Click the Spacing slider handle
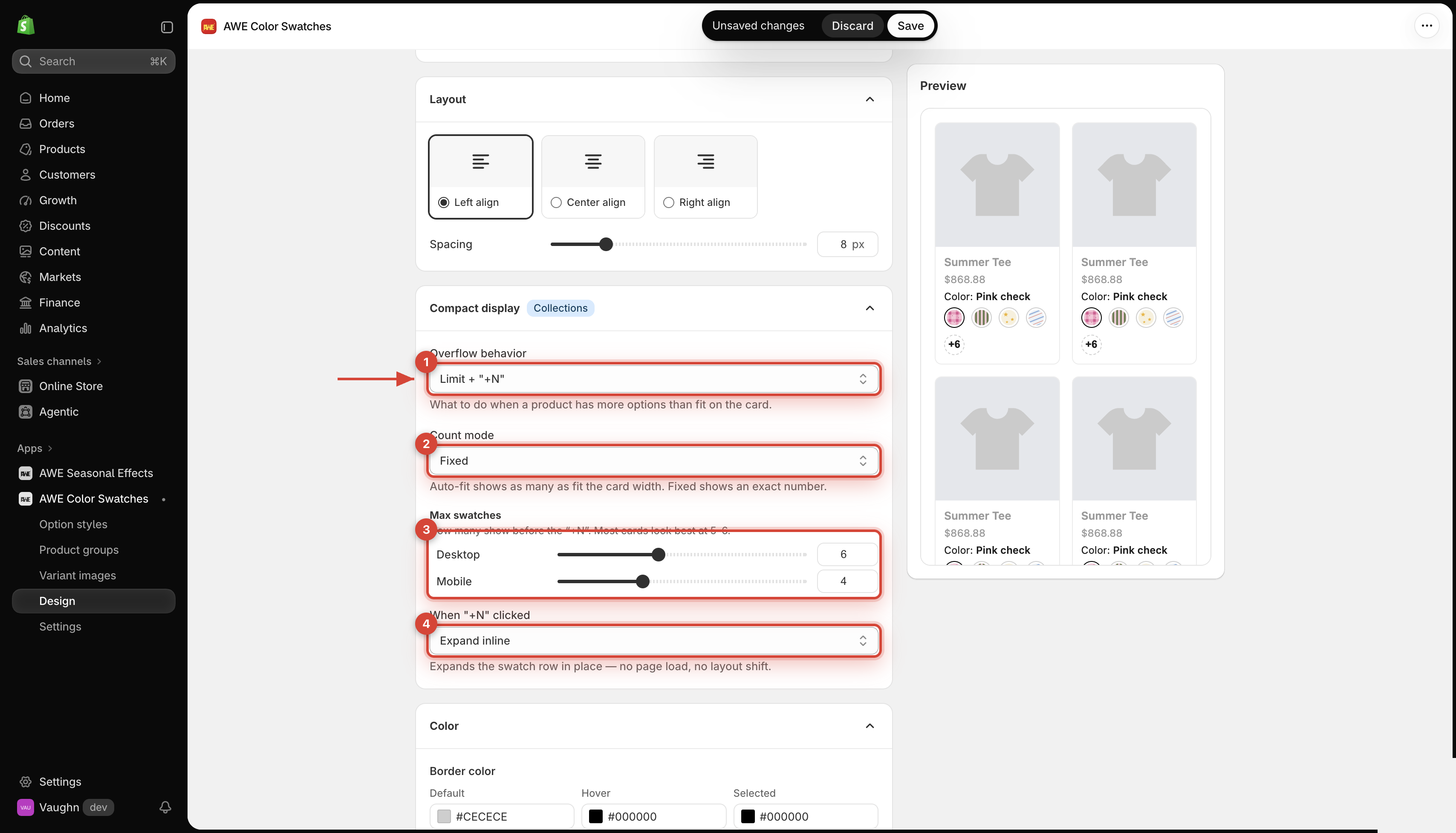 click(x=606, y=244)
